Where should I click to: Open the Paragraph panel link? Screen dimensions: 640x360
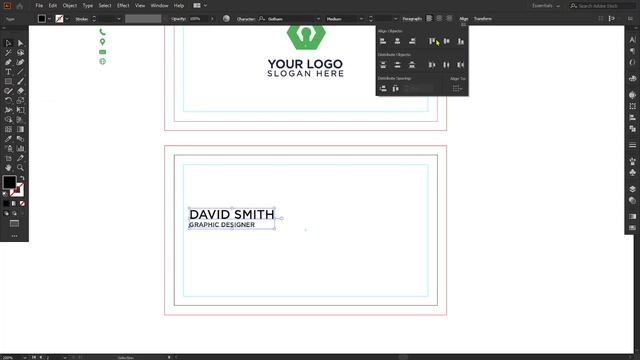click(412, 19)
